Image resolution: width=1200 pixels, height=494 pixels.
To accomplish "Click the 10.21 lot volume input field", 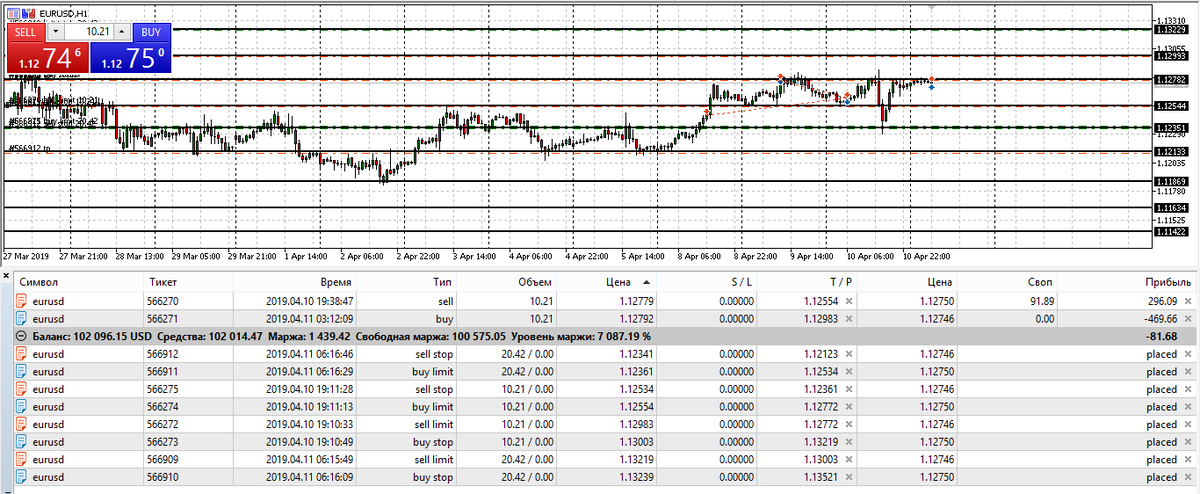I will 89,31.
